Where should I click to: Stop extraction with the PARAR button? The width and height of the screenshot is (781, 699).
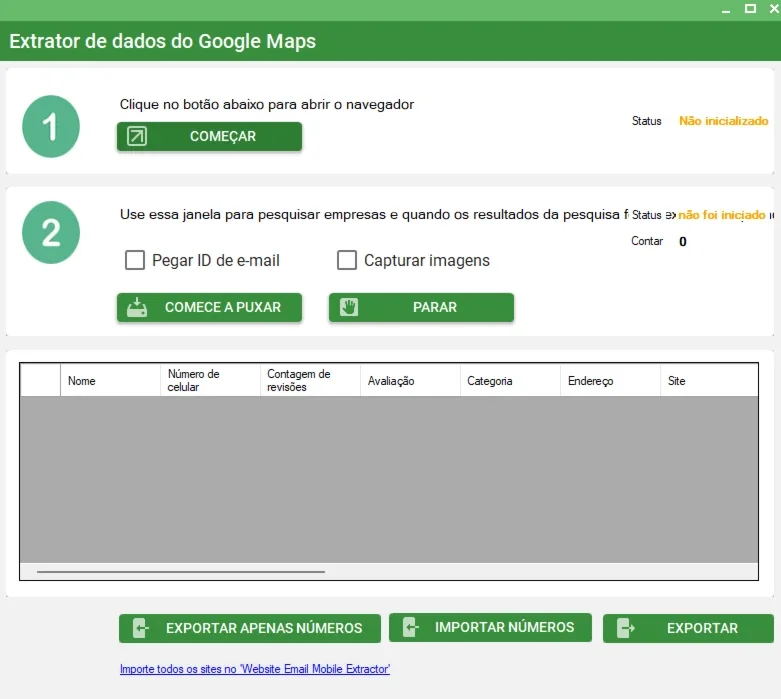click(421, 307)
